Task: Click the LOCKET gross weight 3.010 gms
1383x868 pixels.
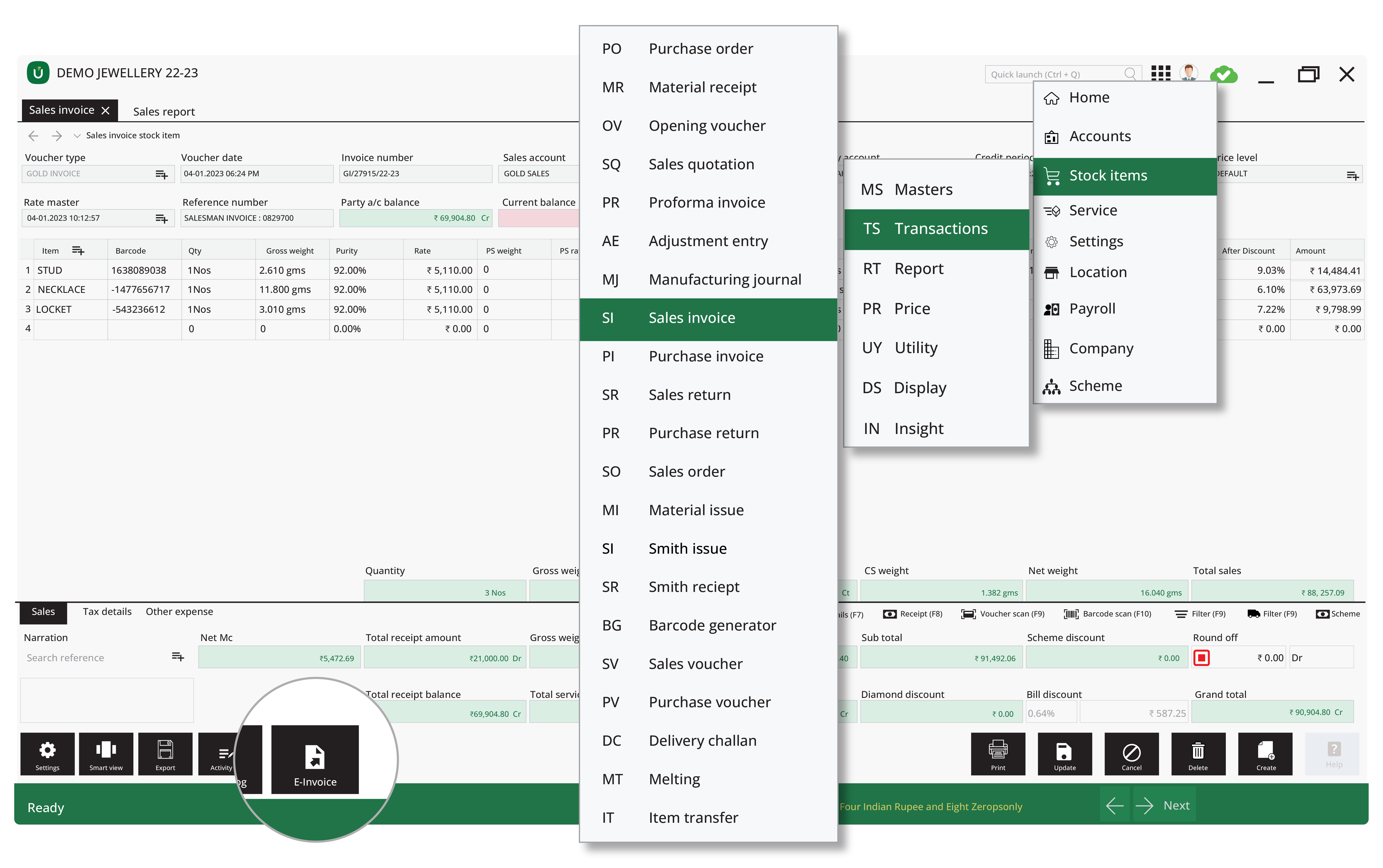Action: tap(292, 309)
